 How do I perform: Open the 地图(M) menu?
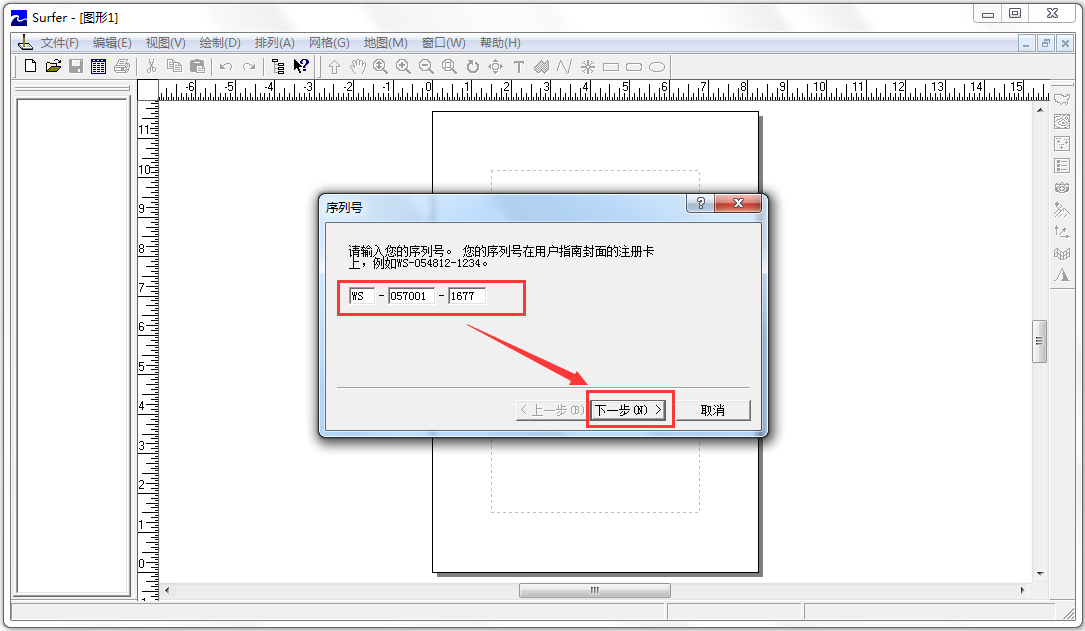coord(385,43)
